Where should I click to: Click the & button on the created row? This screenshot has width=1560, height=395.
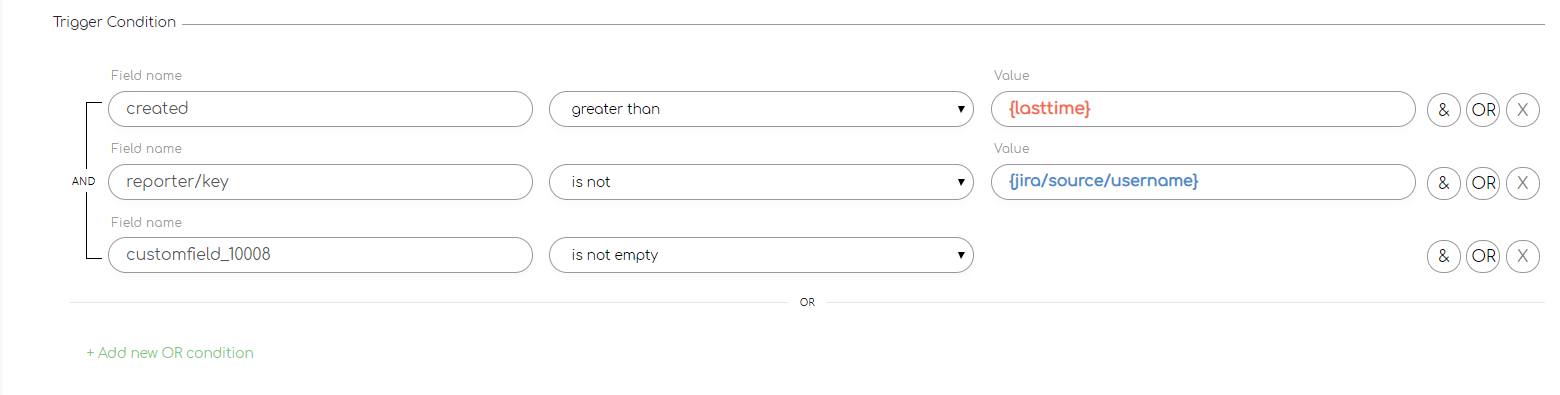[x=1443, y=109]
